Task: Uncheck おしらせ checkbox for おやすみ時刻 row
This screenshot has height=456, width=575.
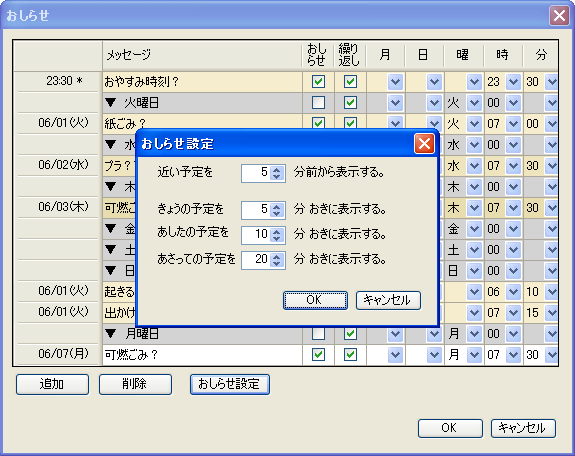Action: point(318,81)
